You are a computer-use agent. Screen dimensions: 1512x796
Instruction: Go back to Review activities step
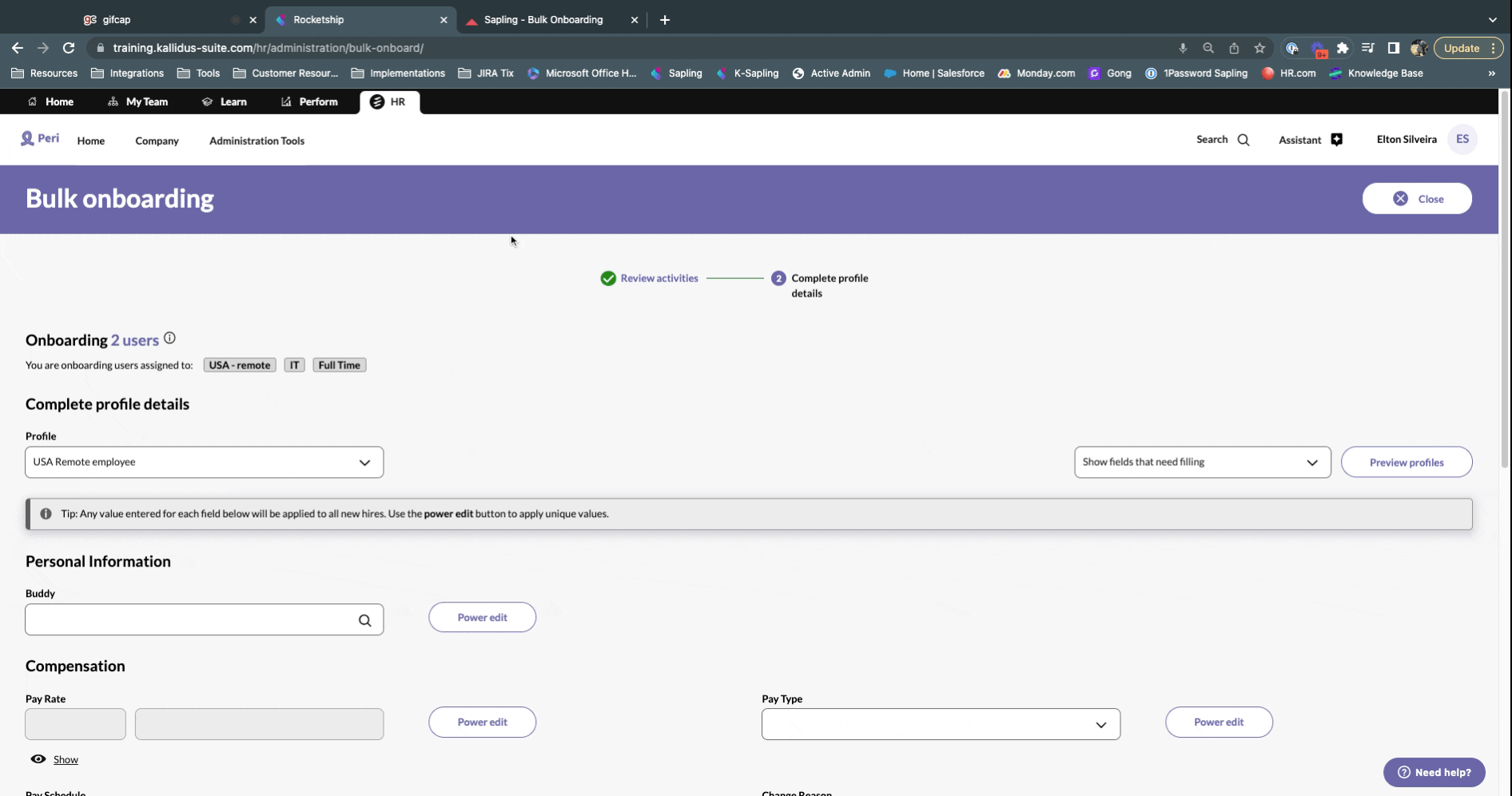point(659,278)
